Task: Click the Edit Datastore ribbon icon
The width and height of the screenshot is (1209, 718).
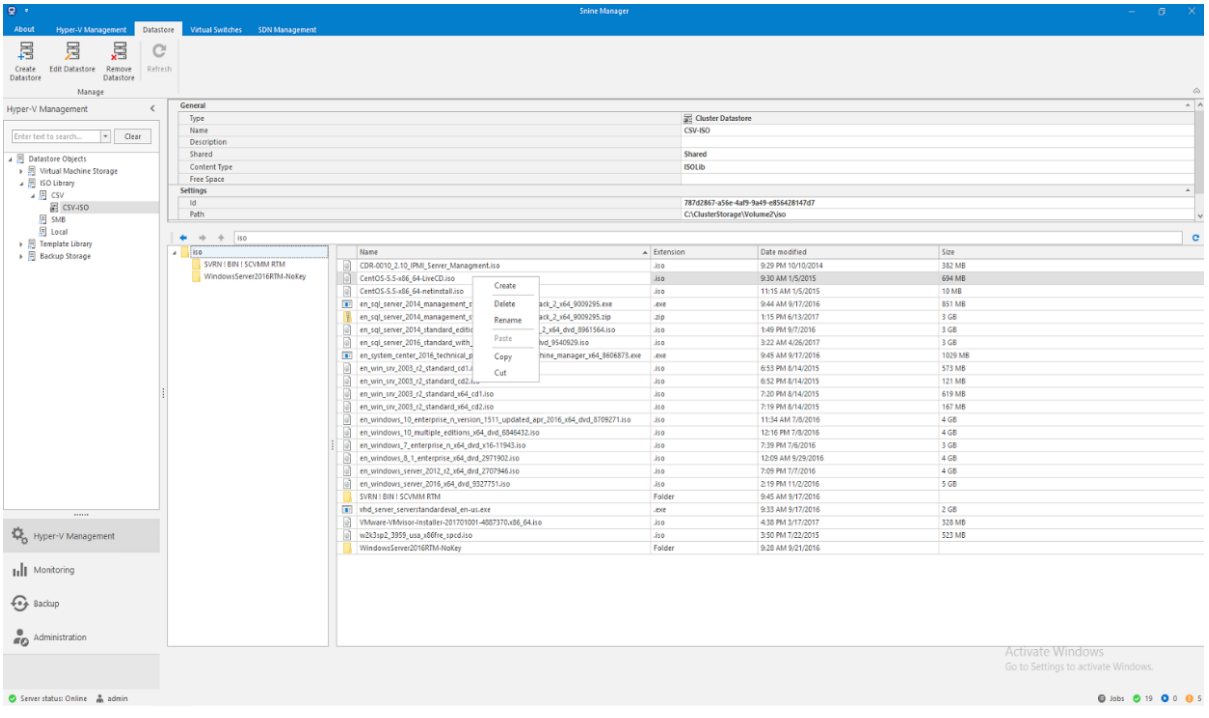Action: 72,52
